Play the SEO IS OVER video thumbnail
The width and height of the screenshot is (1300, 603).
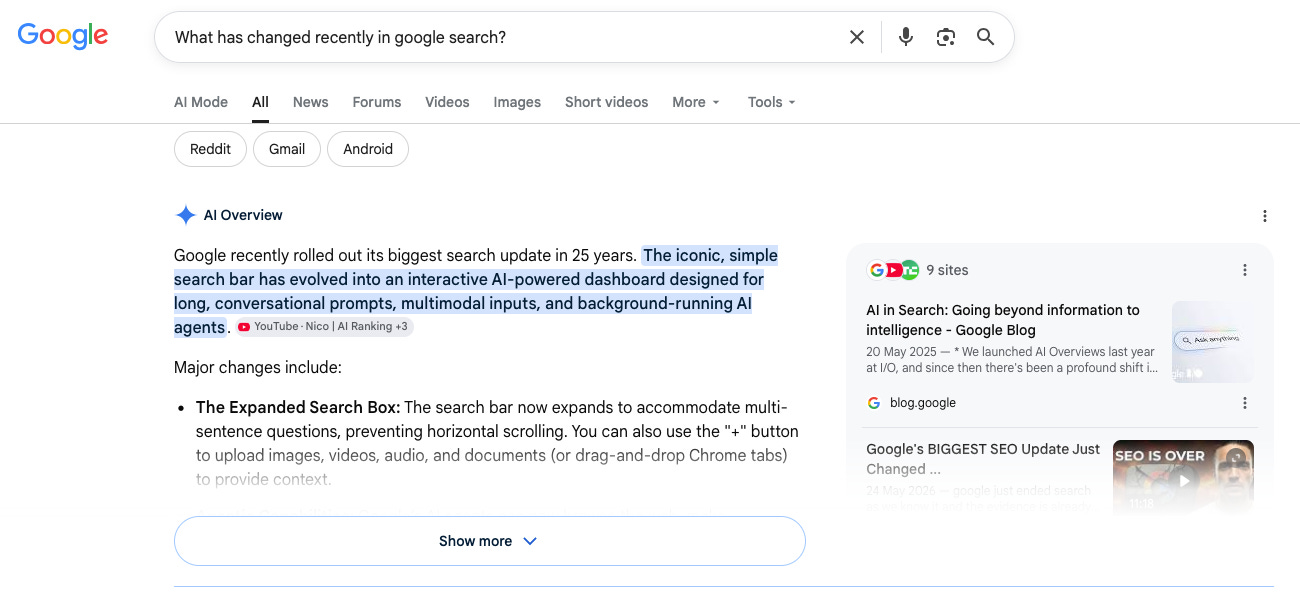click(x=1184, y=478)
